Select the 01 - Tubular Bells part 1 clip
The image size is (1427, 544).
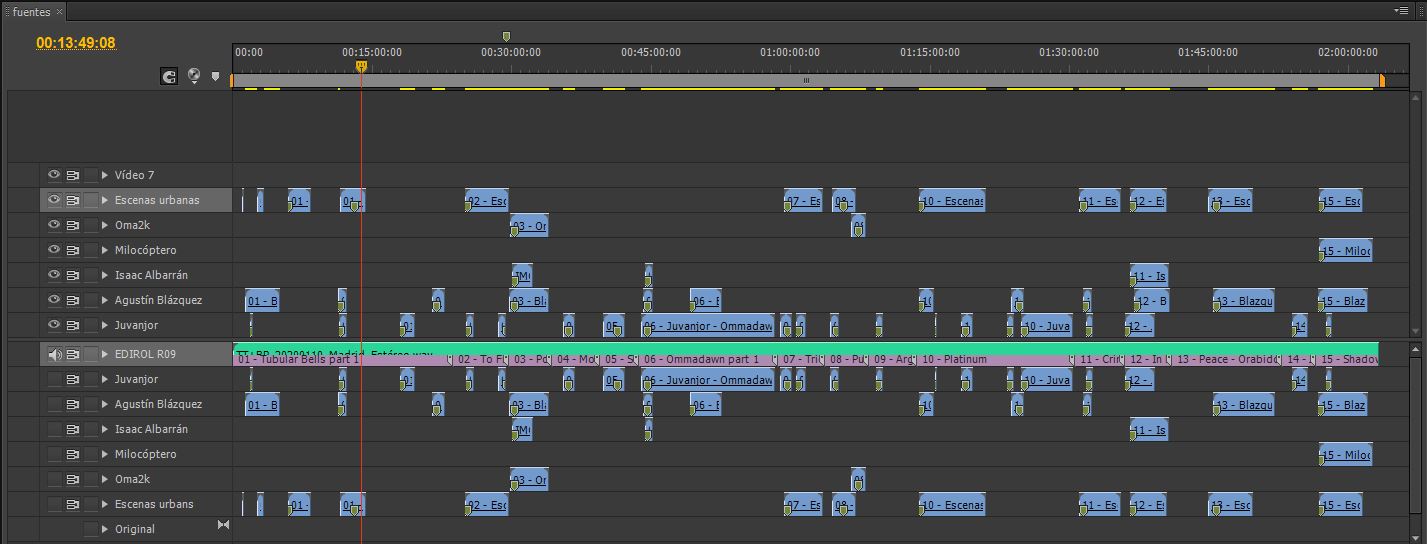click(x=341, y=359)
